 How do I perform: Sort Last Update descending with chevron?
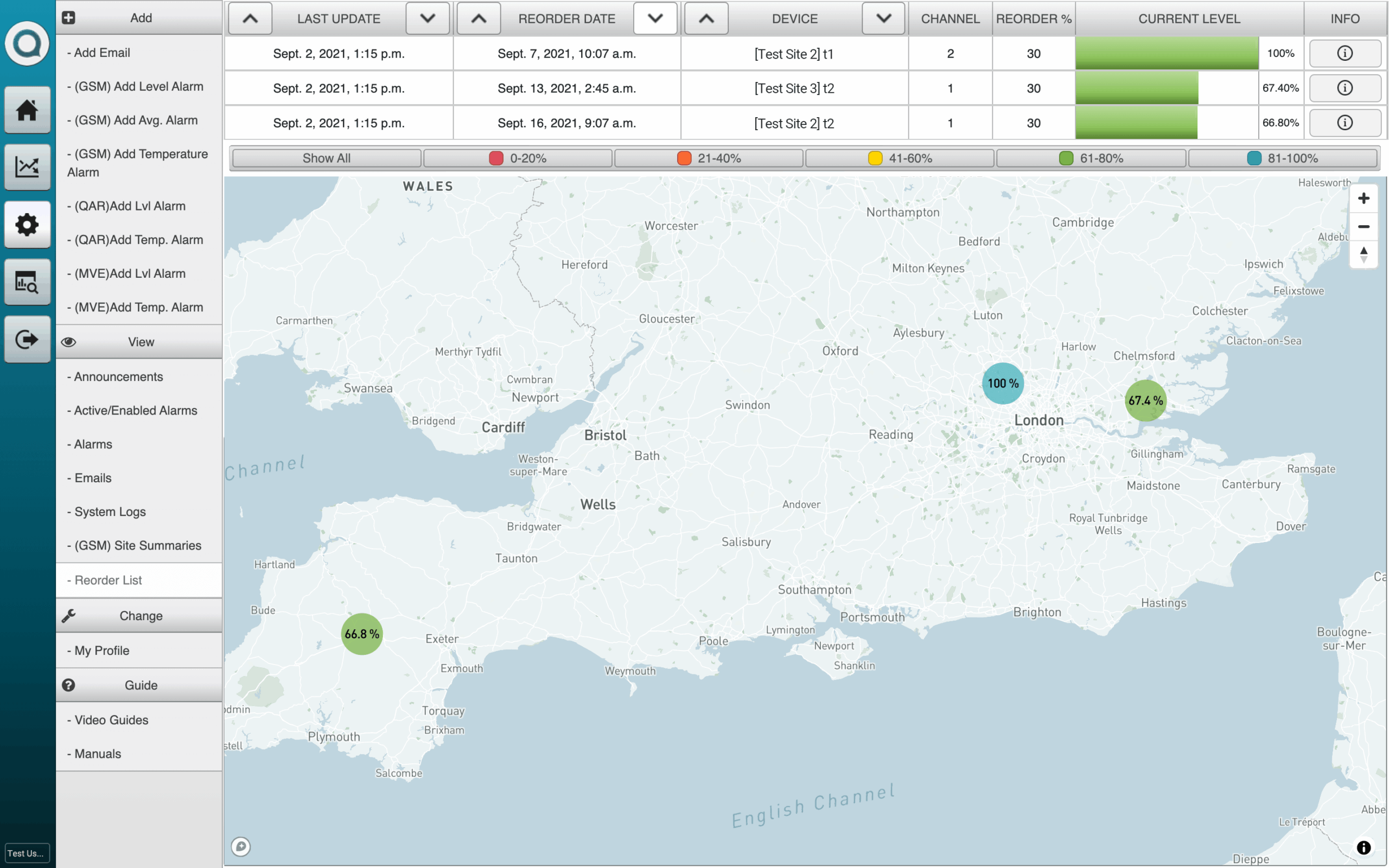(x=427, y=18)
